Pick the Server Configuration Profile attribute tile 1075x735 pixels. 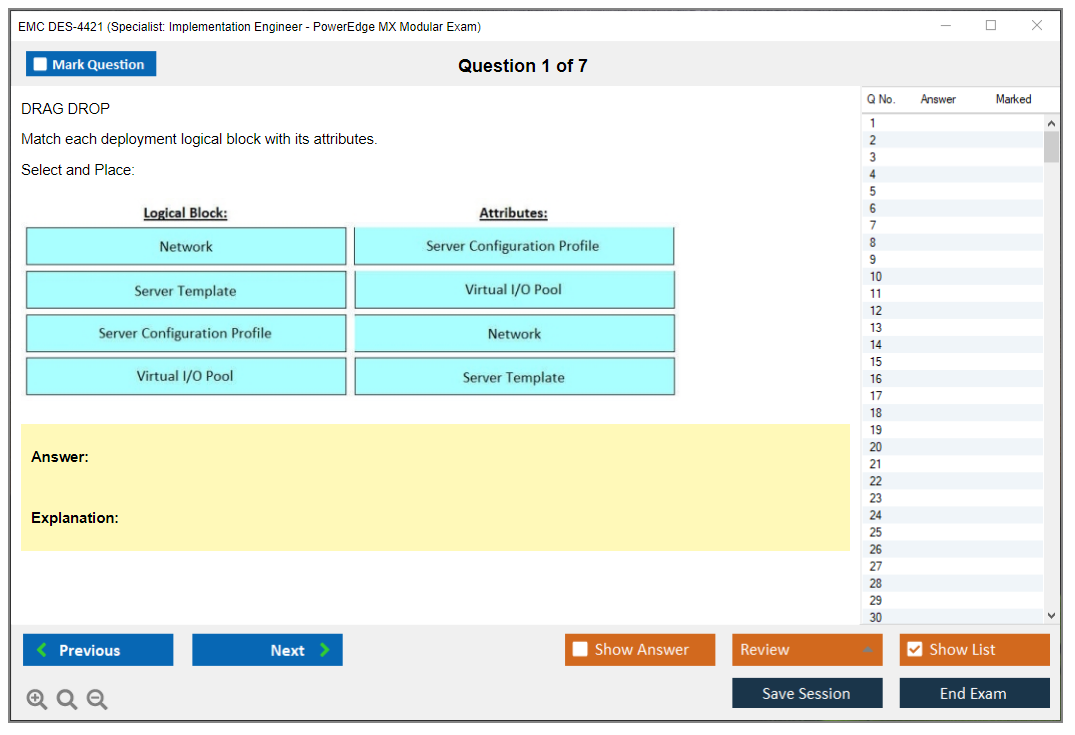click(514, 246)
